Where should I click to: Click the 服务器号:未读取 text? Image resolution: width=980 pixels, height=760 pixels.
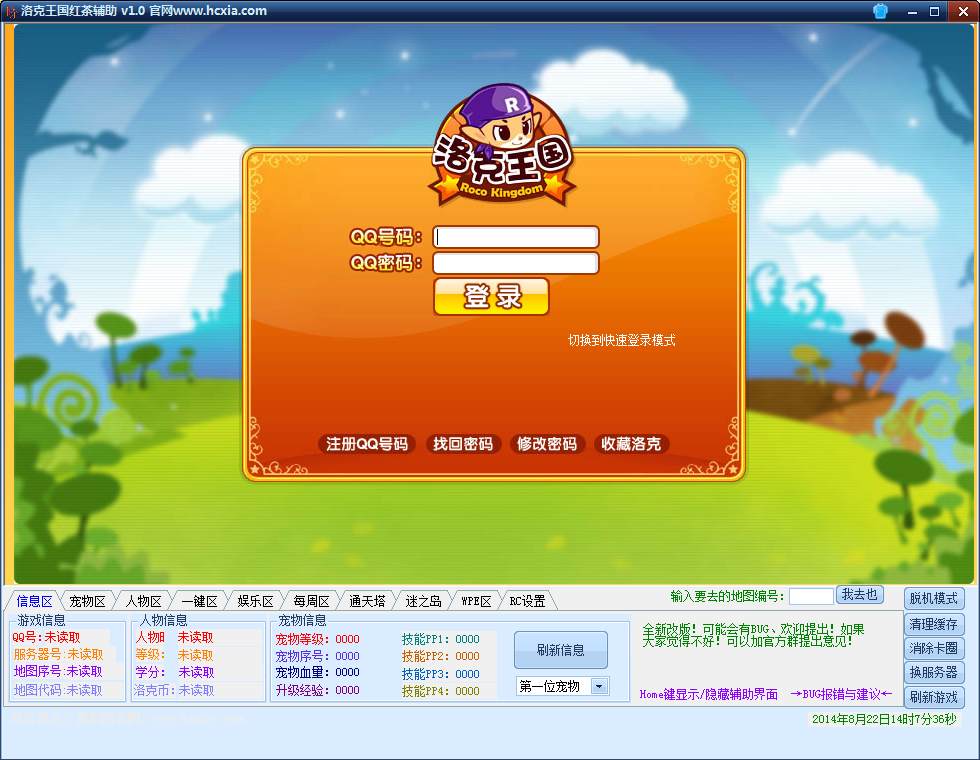pyautogui.click(x=58, y=654)
